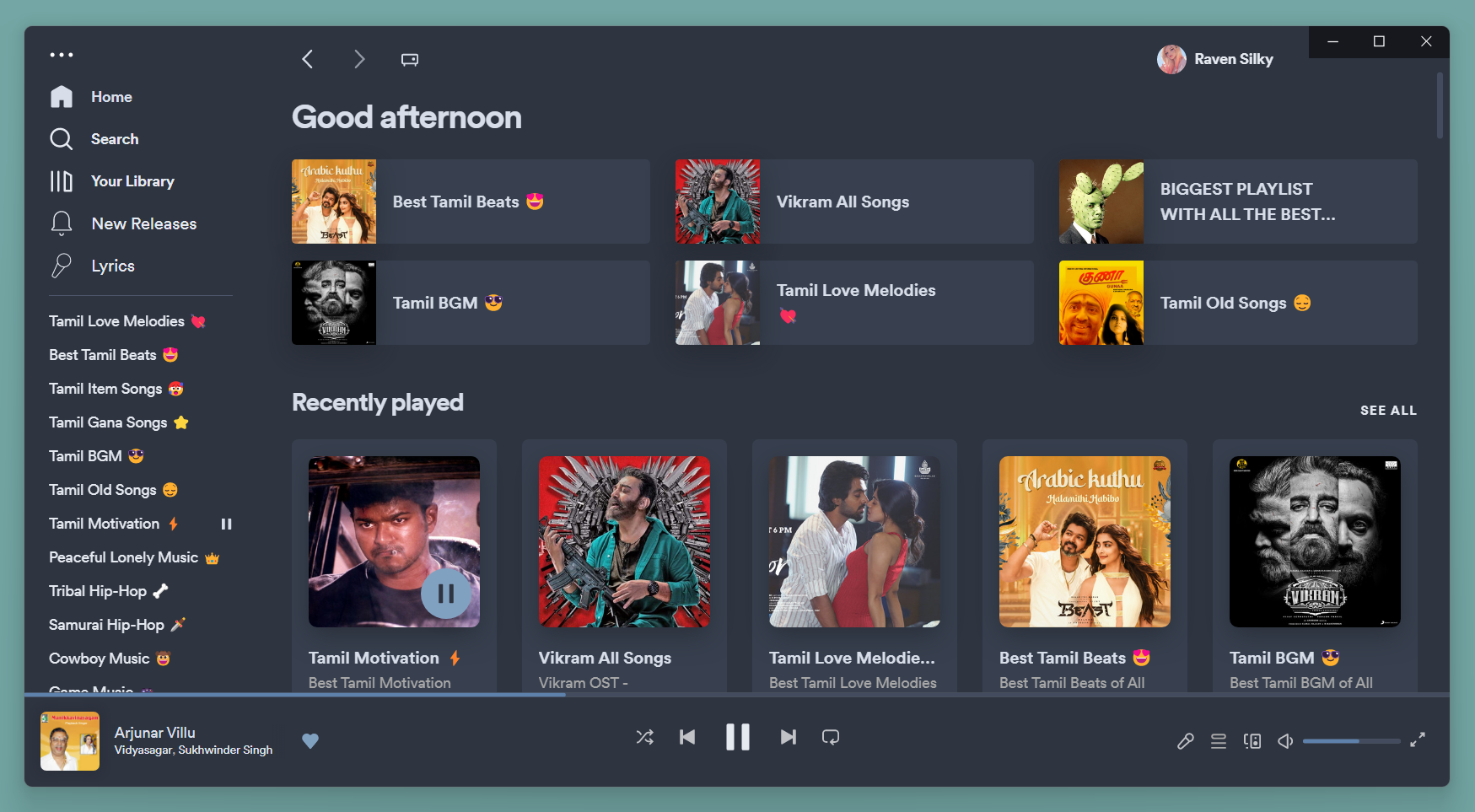Image resolution: width=1475 pixels, height=812 pixels.
Task: Seek on the song progress bar
Action: click(x=737, y=695)
